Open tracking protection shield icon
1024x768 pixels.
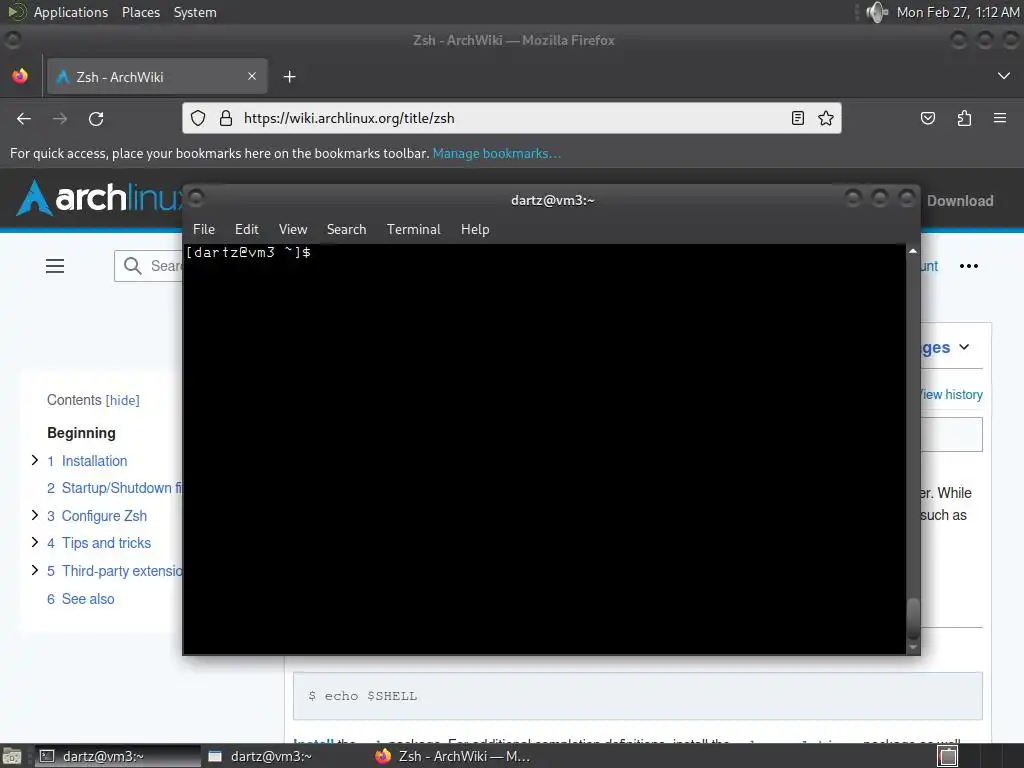[198, 118]
